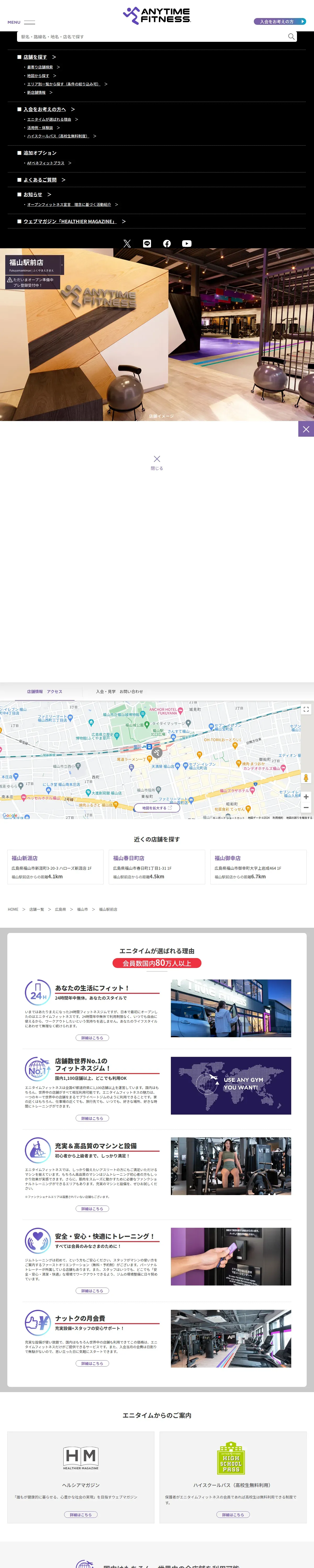This screenshot has width=314, height=1568.
Task: Switch to お問い合わせ tab
Action: click(131, 691)
